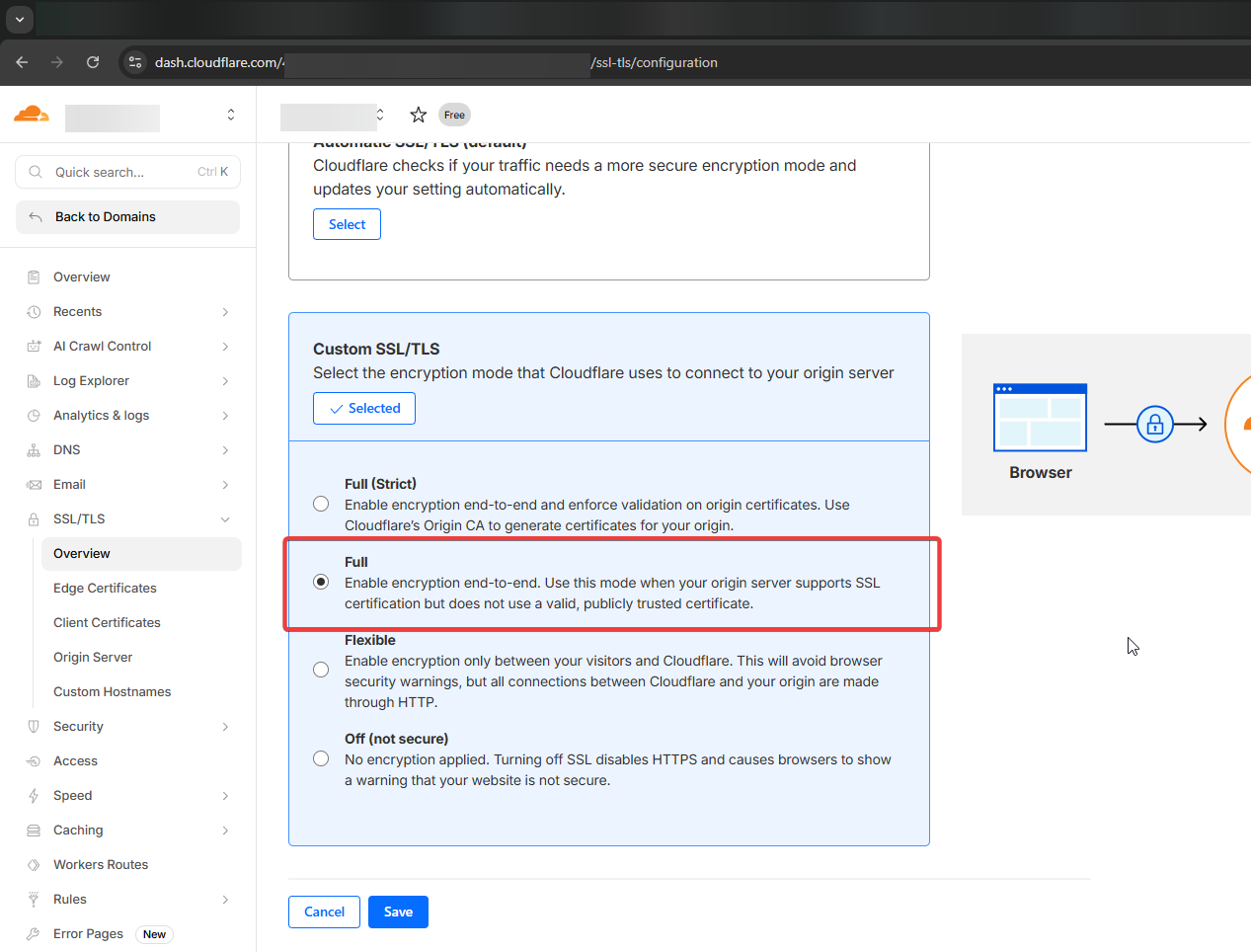Expand the Recents submenu chevron
The height and width of the screenshot is (952, 1251).
click(x=225, y=312)
